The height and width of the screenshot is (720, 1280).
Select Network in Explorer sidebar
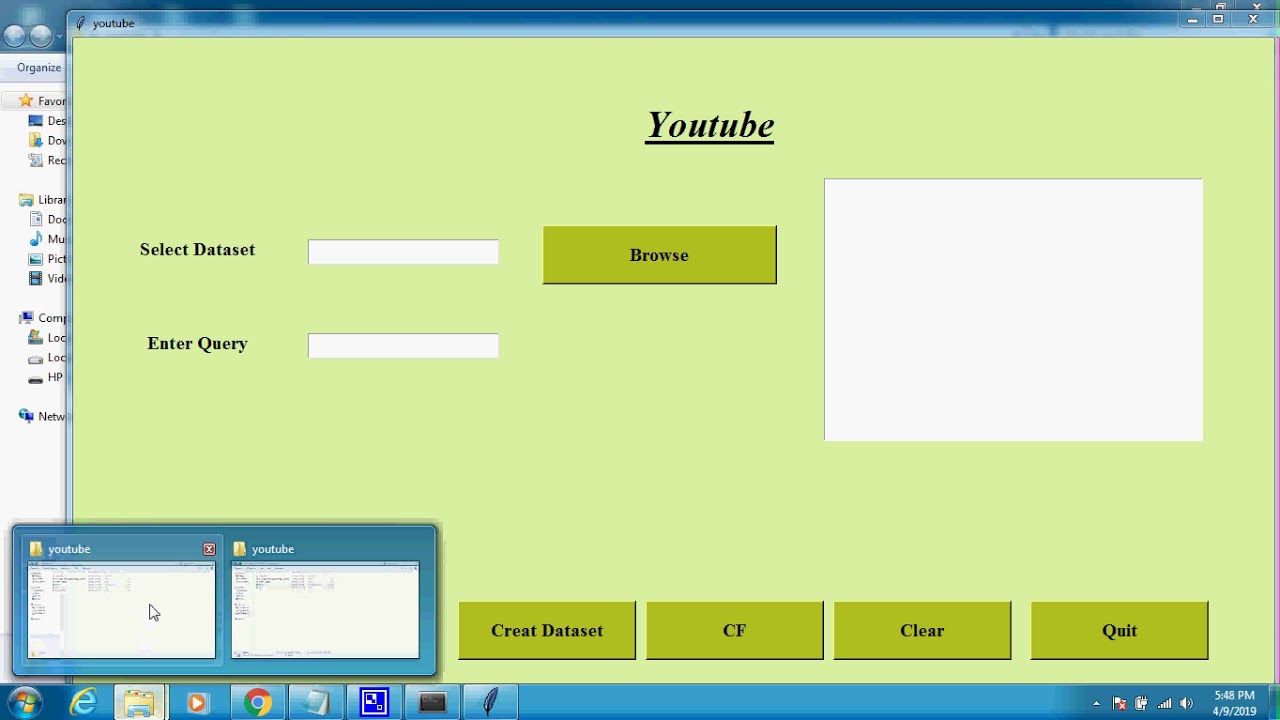pyautogui.click(x=42, y=417)
